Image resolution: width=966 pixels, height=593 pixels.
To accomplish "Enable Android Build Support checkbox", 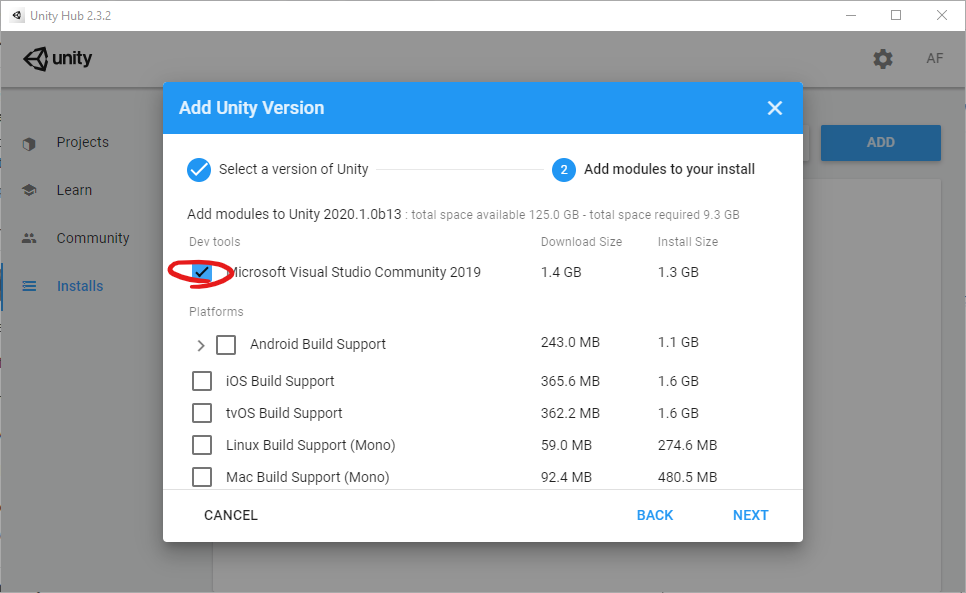I will point(226,345).
